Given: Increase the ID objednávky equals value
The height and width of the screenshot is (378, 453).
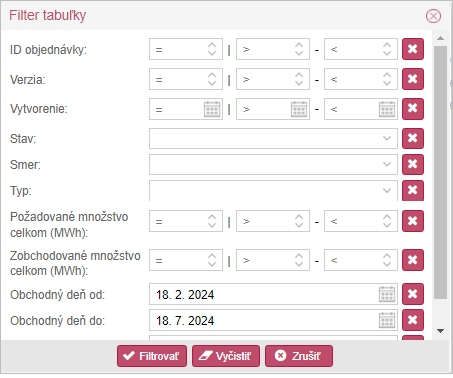Looking at the screenshot, I should (x=212, y=45).
